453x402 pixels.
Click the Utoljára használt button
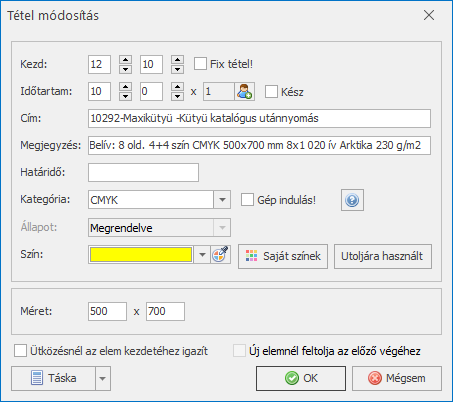tap(383, 256)
